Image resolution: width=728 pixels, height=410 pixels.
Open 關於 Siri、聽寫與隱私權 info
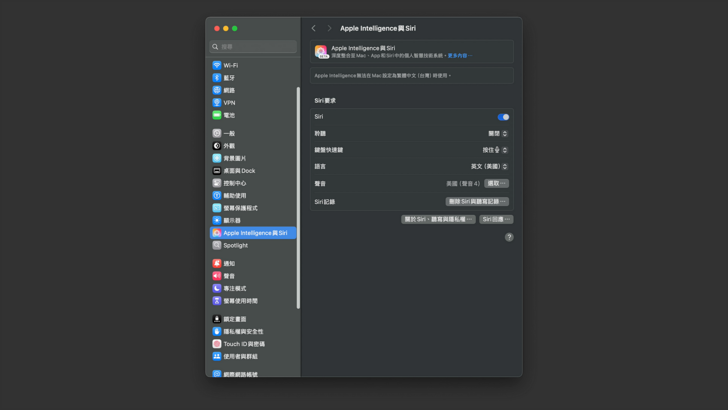[x=438, y=219]
